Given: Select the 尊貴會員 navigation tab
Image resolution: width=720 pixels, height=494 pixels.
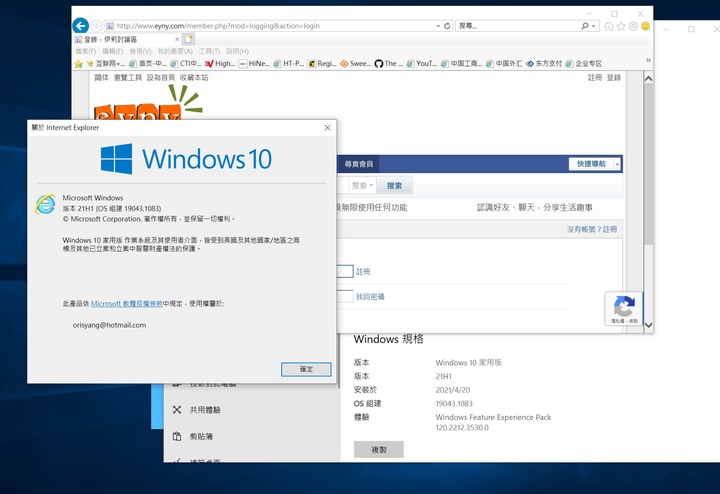Looking at the screenshot, I should [359, 164].
